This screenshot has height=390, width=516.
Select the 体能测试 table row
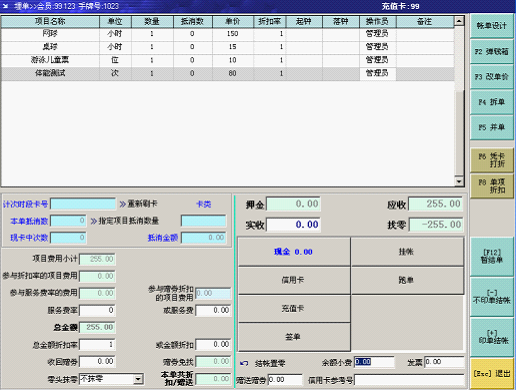point(228,73)
